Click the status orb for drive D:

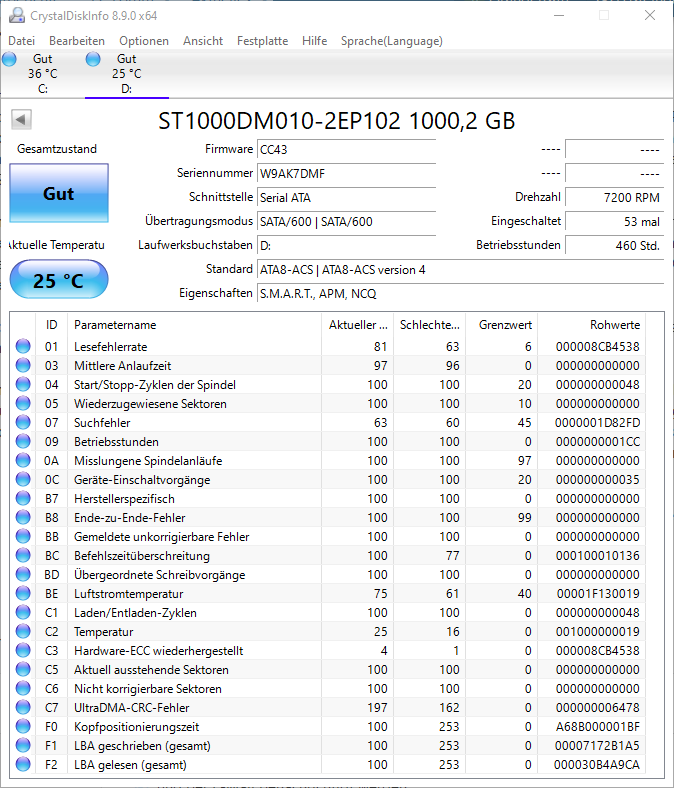[x=93, y=59]
